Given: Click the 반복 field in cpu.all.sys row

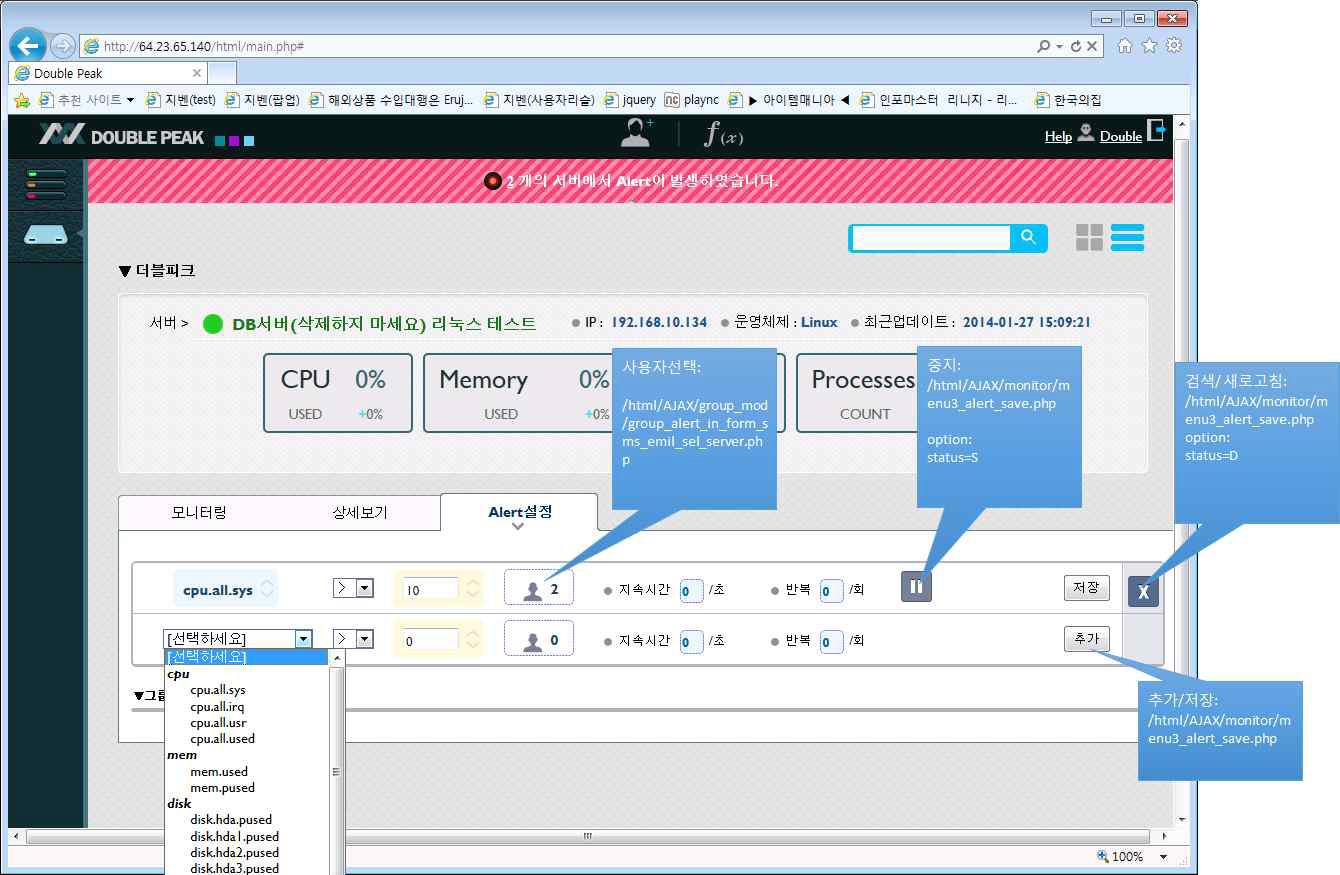Looking at the screenshot, I should click(x=831, y=590).
